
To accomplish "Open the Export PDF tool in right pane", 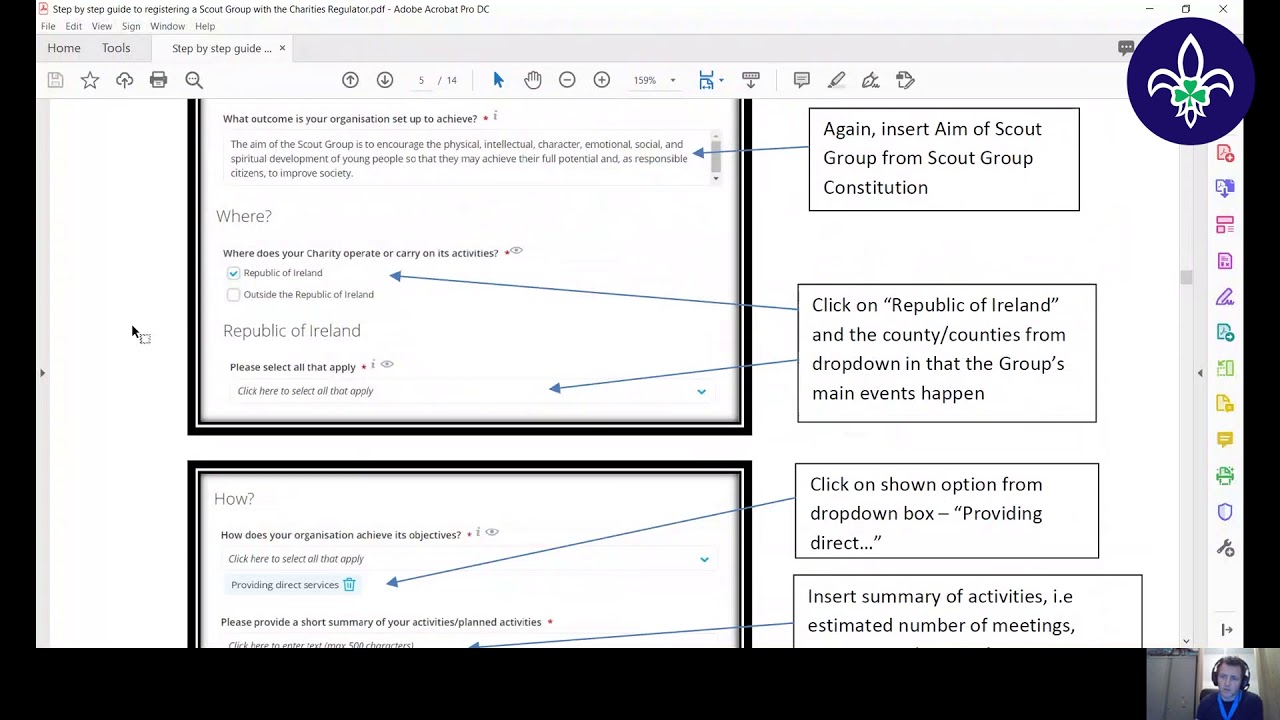I will [1225, 188].
